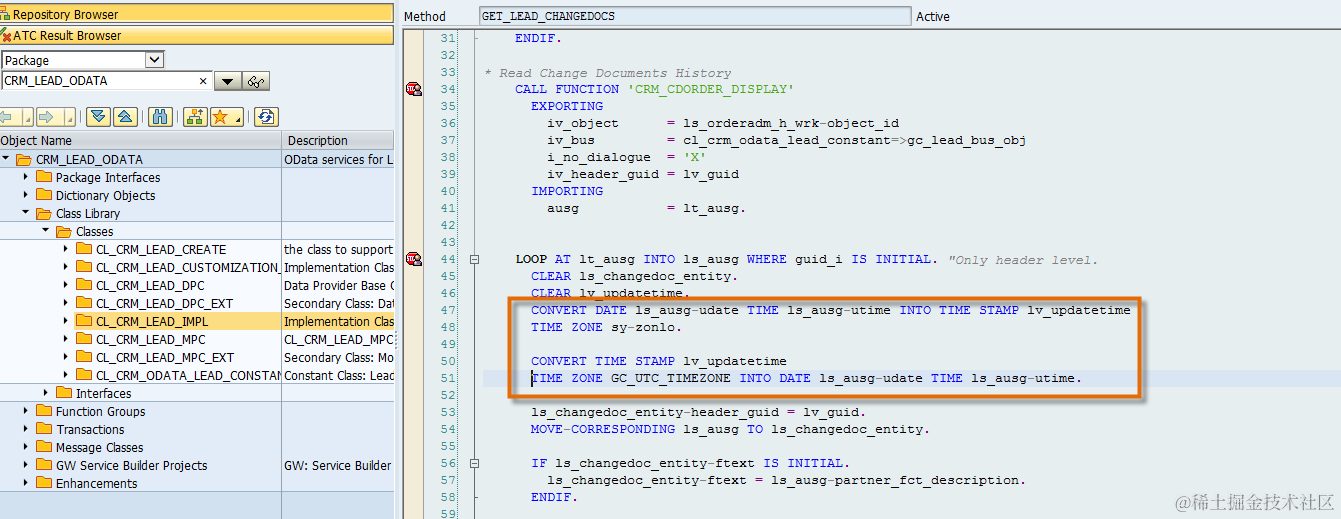Click the Refresh object list icon
Screen dimensions: 1341x519
coord(266,117)
